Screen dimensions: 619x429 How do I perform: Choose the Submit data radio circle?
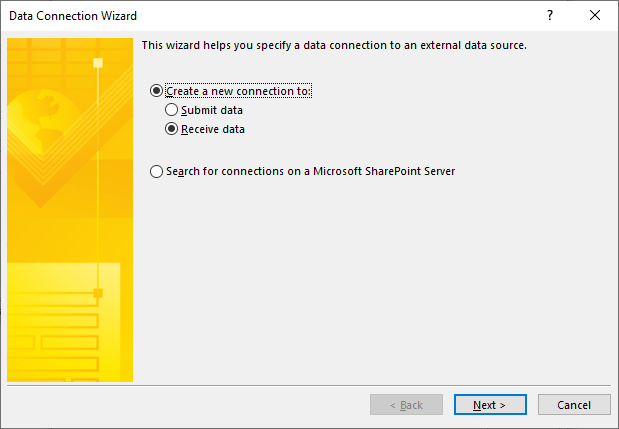coord(172,110)
